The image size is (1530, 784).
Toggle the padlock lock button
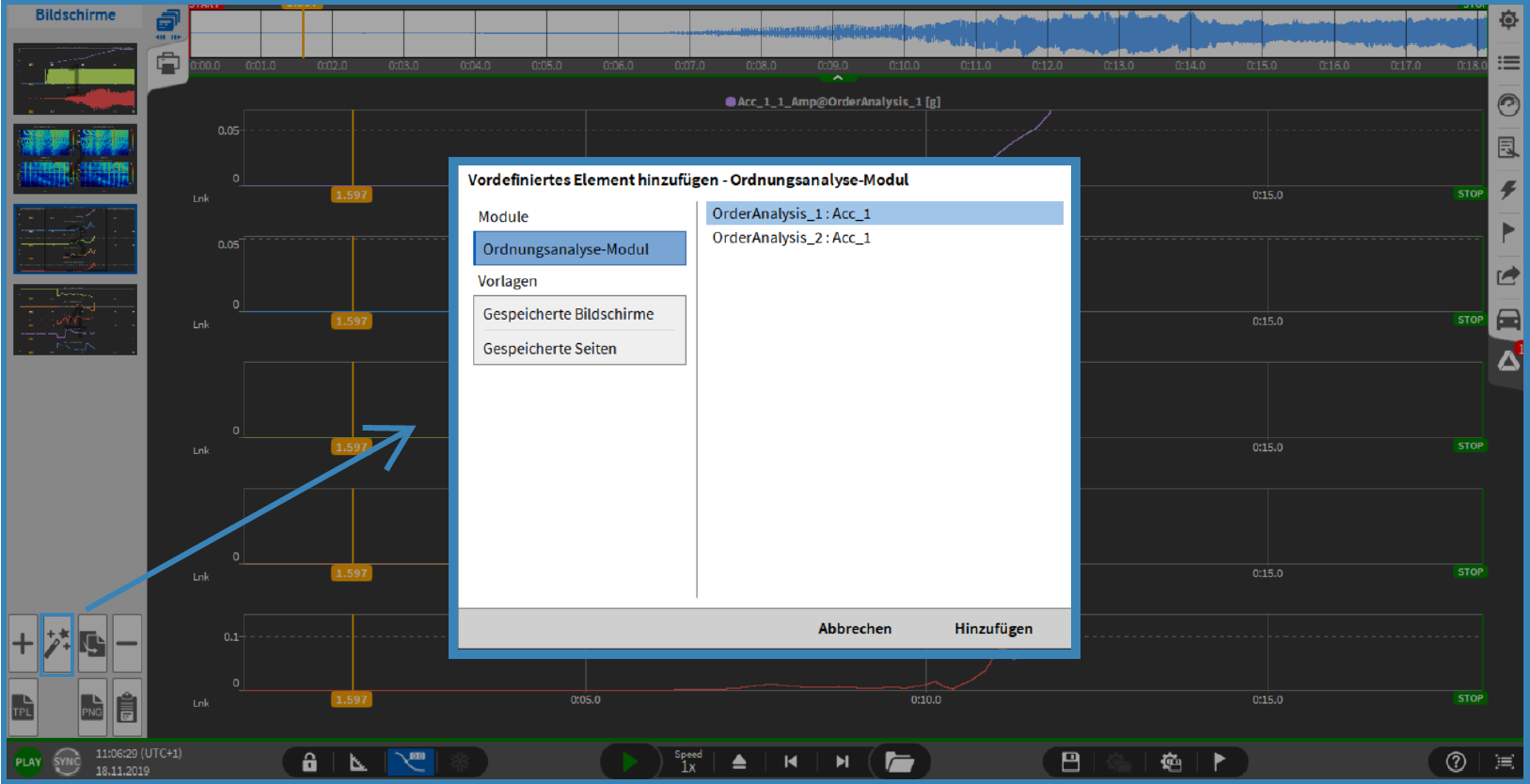[x=309, y=761]
